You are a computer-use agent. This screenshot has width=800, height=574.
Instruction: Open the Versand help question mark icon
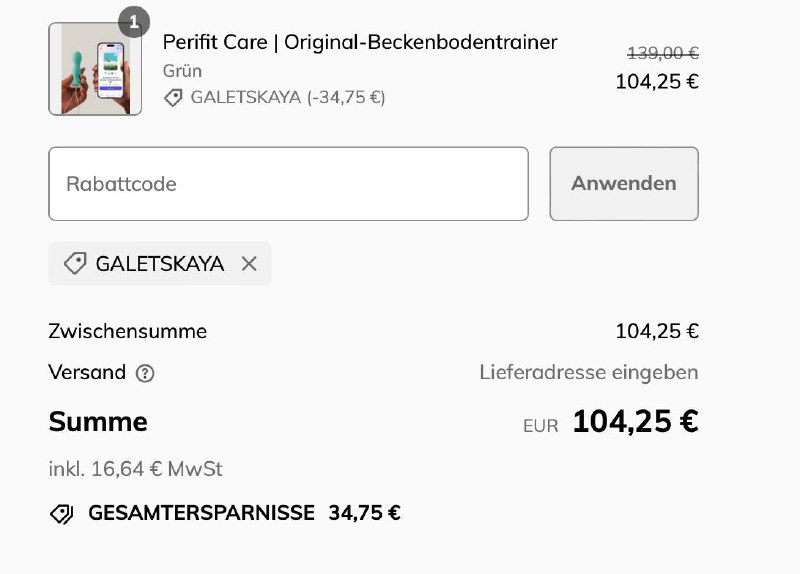(x=145, y=373)
